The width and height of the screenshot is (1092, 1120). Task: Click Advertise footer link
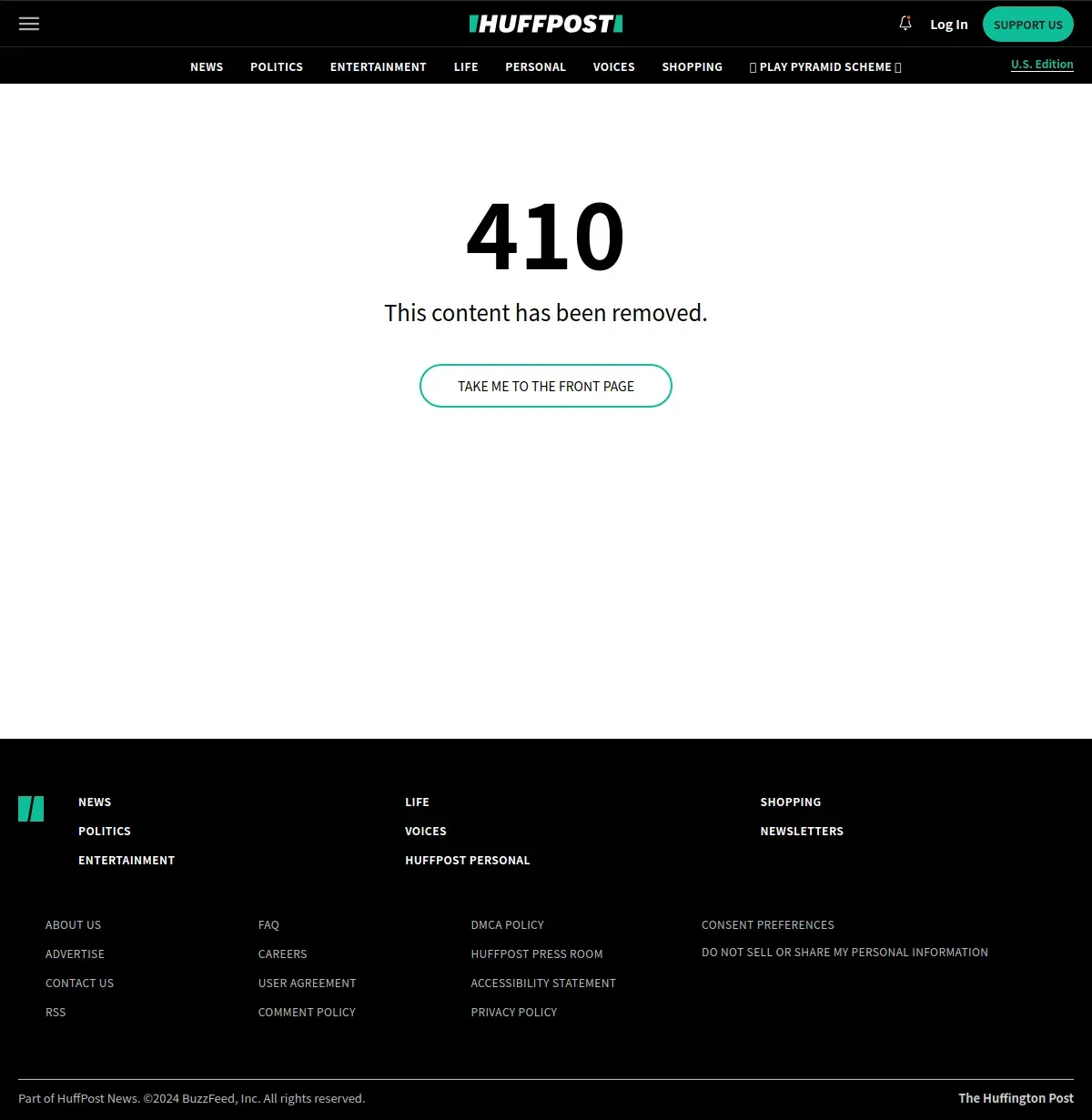tap(76, 954)
